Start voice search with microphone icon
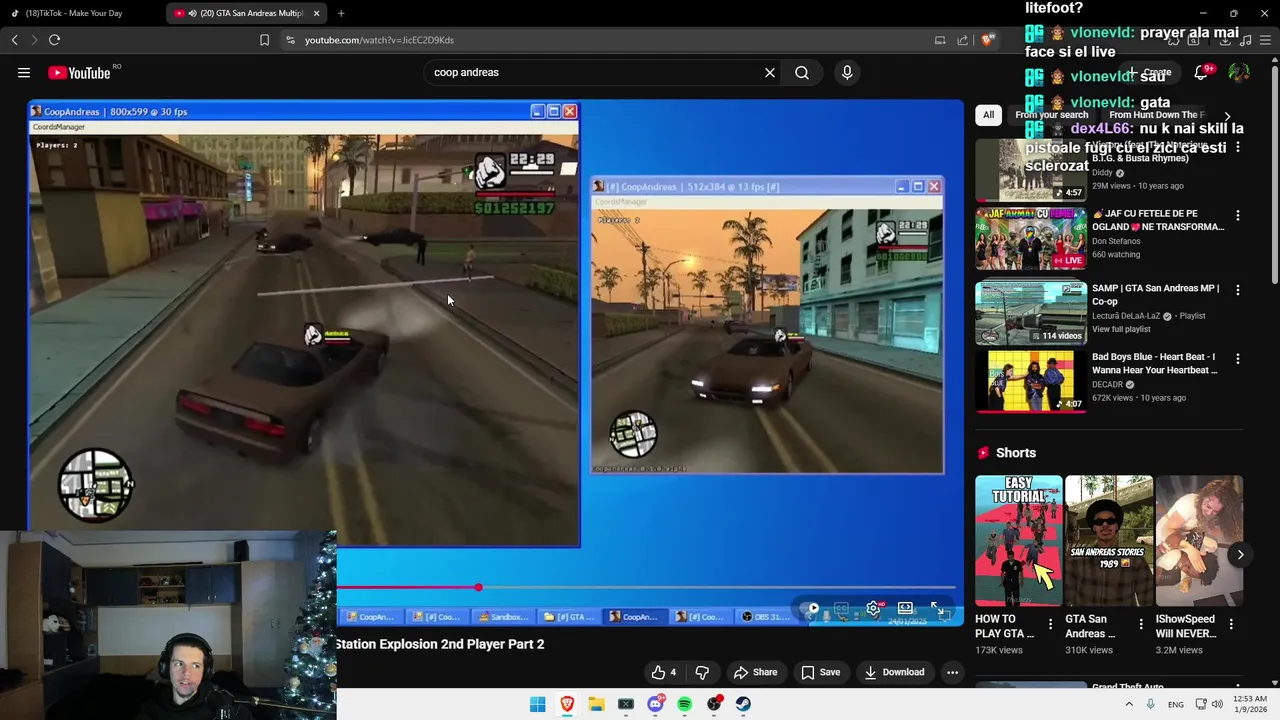1280x720 pixels. (x=847, y=72)
